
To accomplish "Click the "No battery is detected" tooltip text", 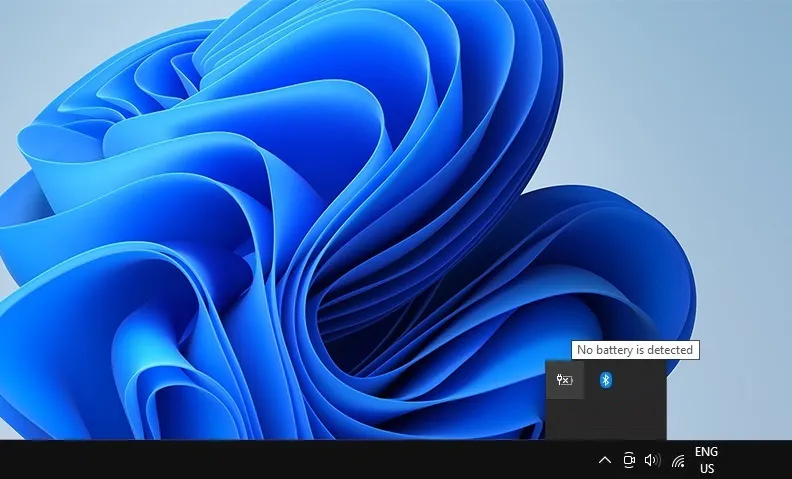I will [635, 350].
